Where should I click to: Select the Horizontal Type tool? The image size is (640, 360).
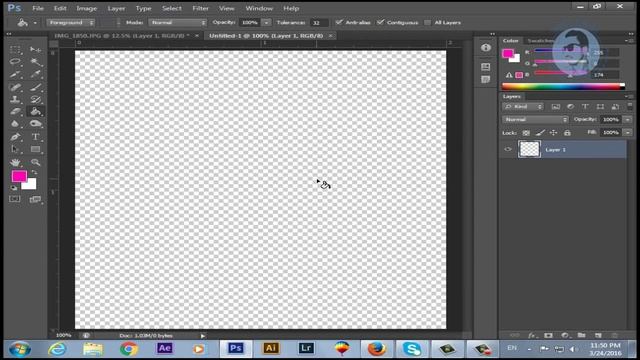coord(36,137)
